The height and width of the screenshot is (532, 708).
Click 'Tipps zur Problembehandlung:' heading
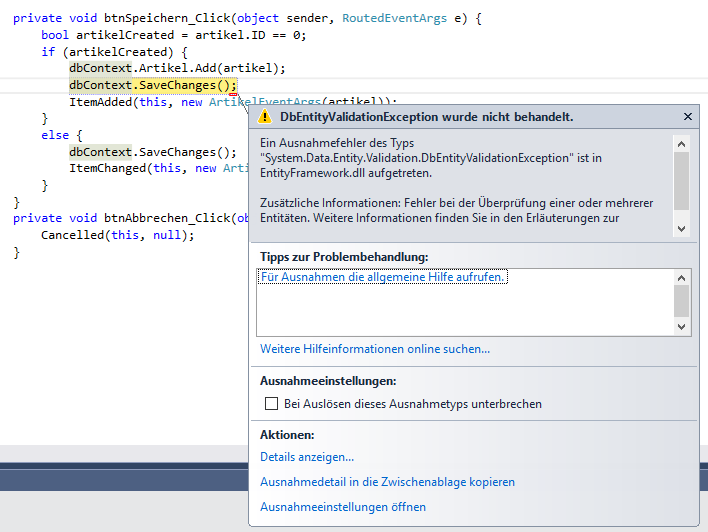(x=344, y=257)
